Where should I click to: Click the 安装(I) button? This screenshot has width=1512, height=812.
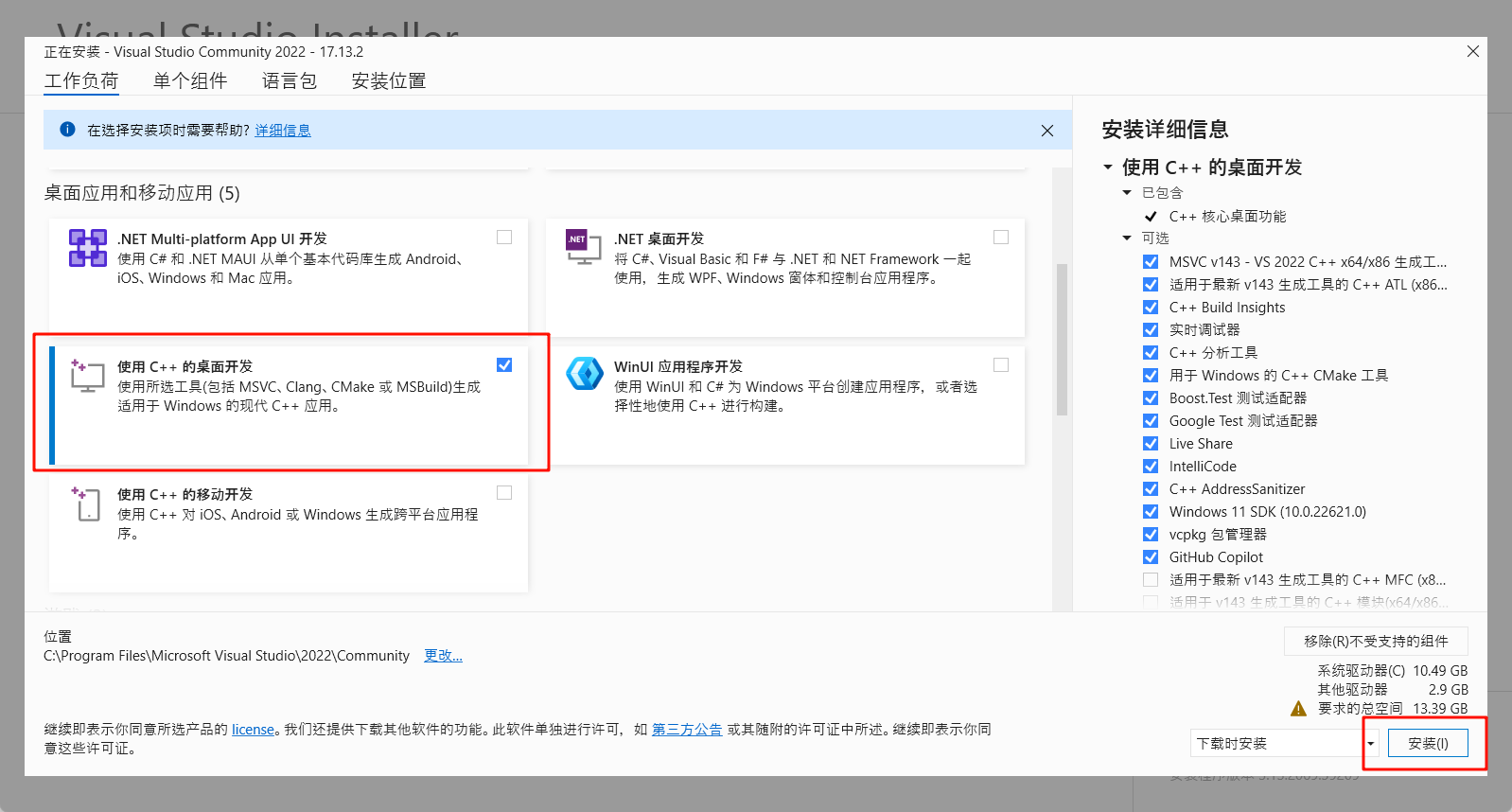(x=1428, y=744)
